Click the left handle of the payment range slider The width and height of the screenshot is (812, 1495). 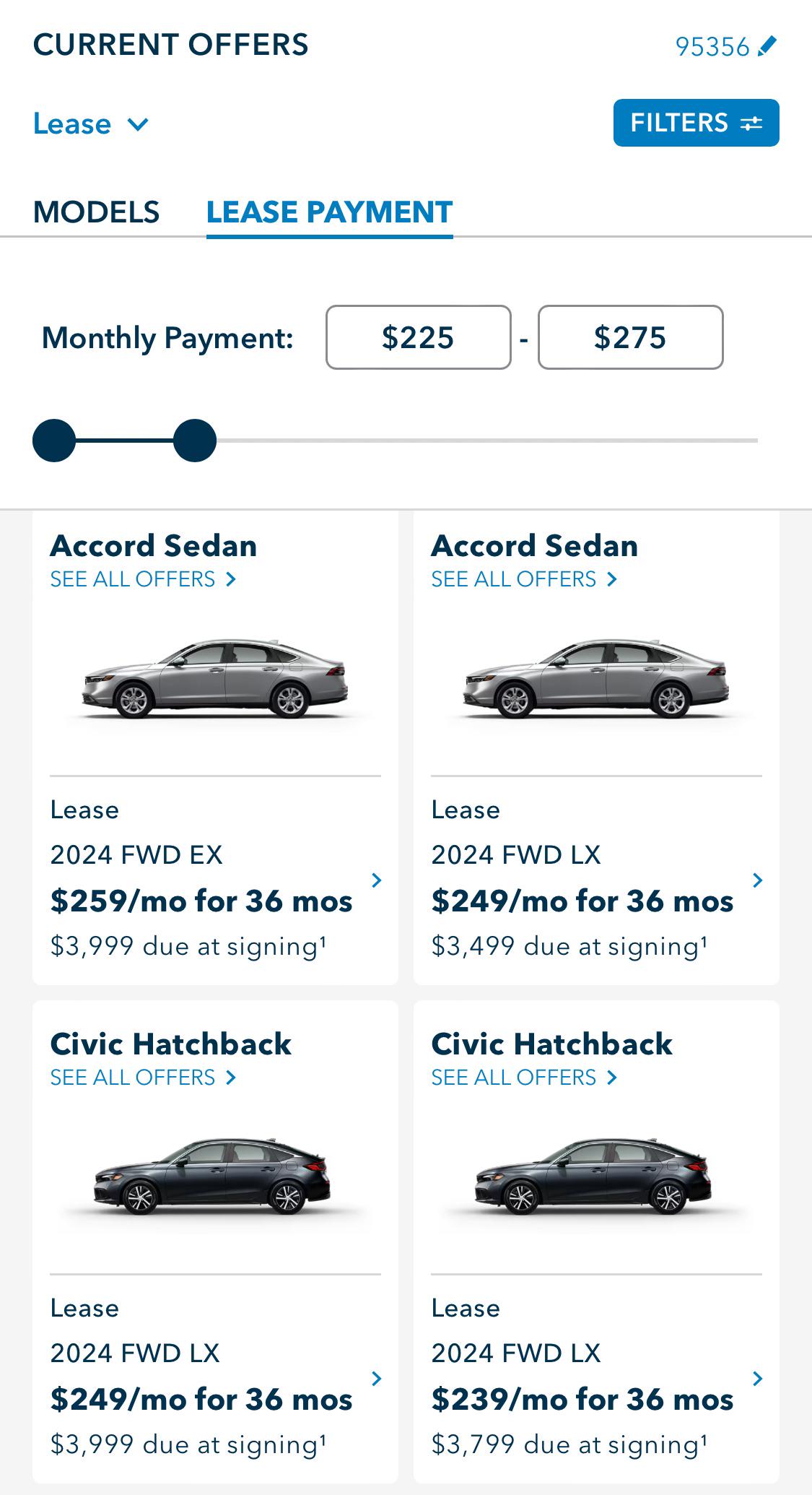(54, 439)
